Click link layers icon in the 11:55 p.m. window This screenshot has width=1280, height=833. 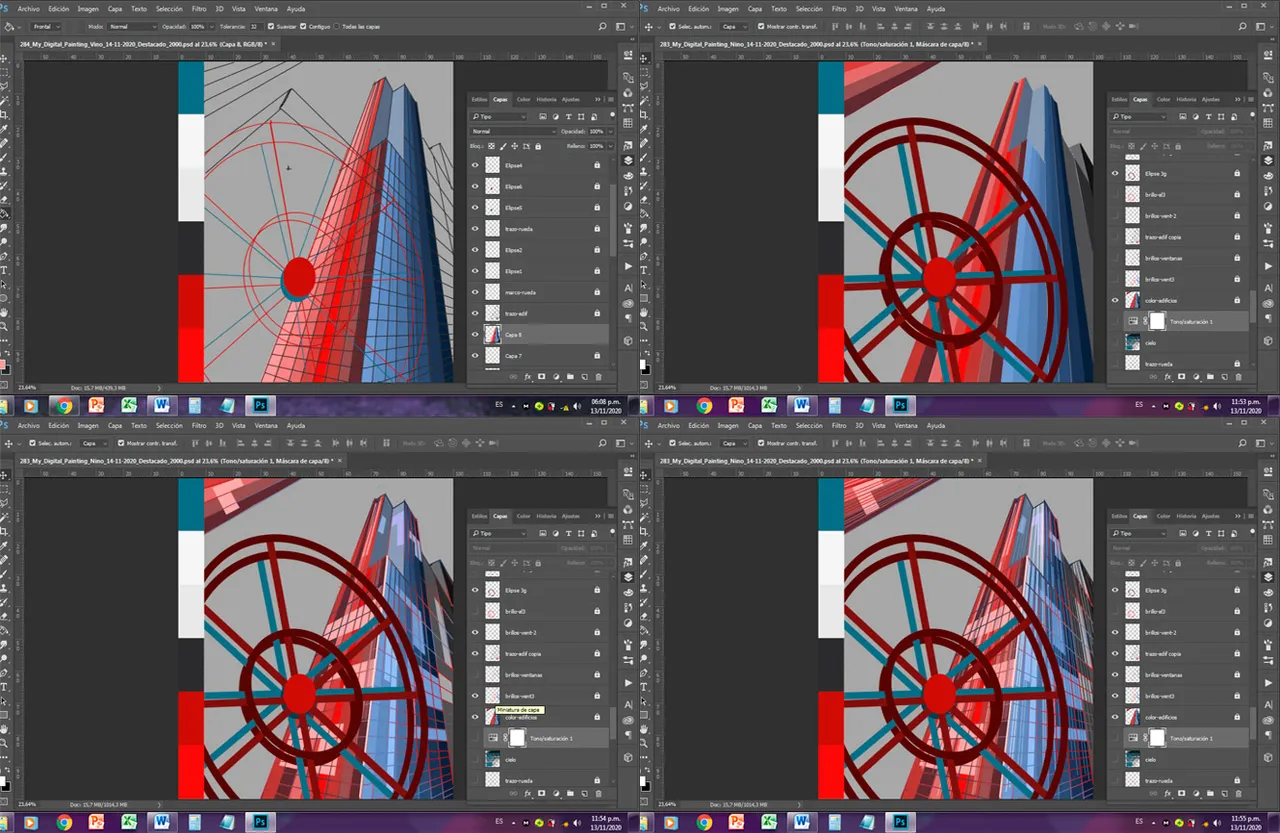pyautogui.click(x=1153, y=794)
